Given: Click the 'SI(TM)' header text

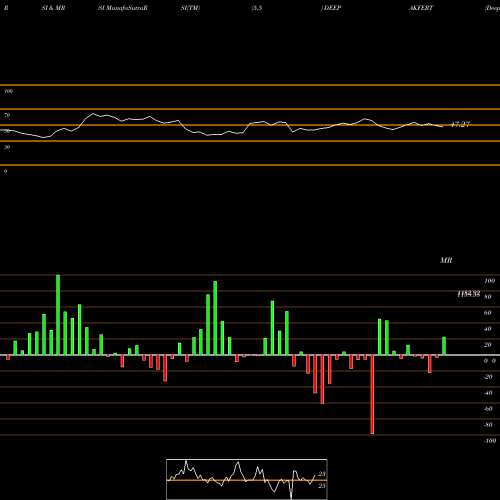Looking at the screenshot, I should point(190,8).
